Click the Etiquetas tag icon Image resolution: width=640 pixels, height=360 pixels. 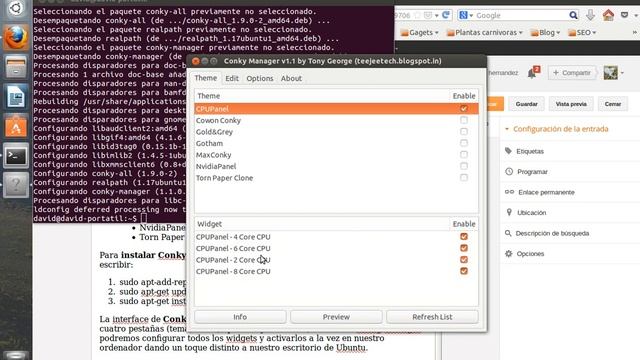(508, 151)
